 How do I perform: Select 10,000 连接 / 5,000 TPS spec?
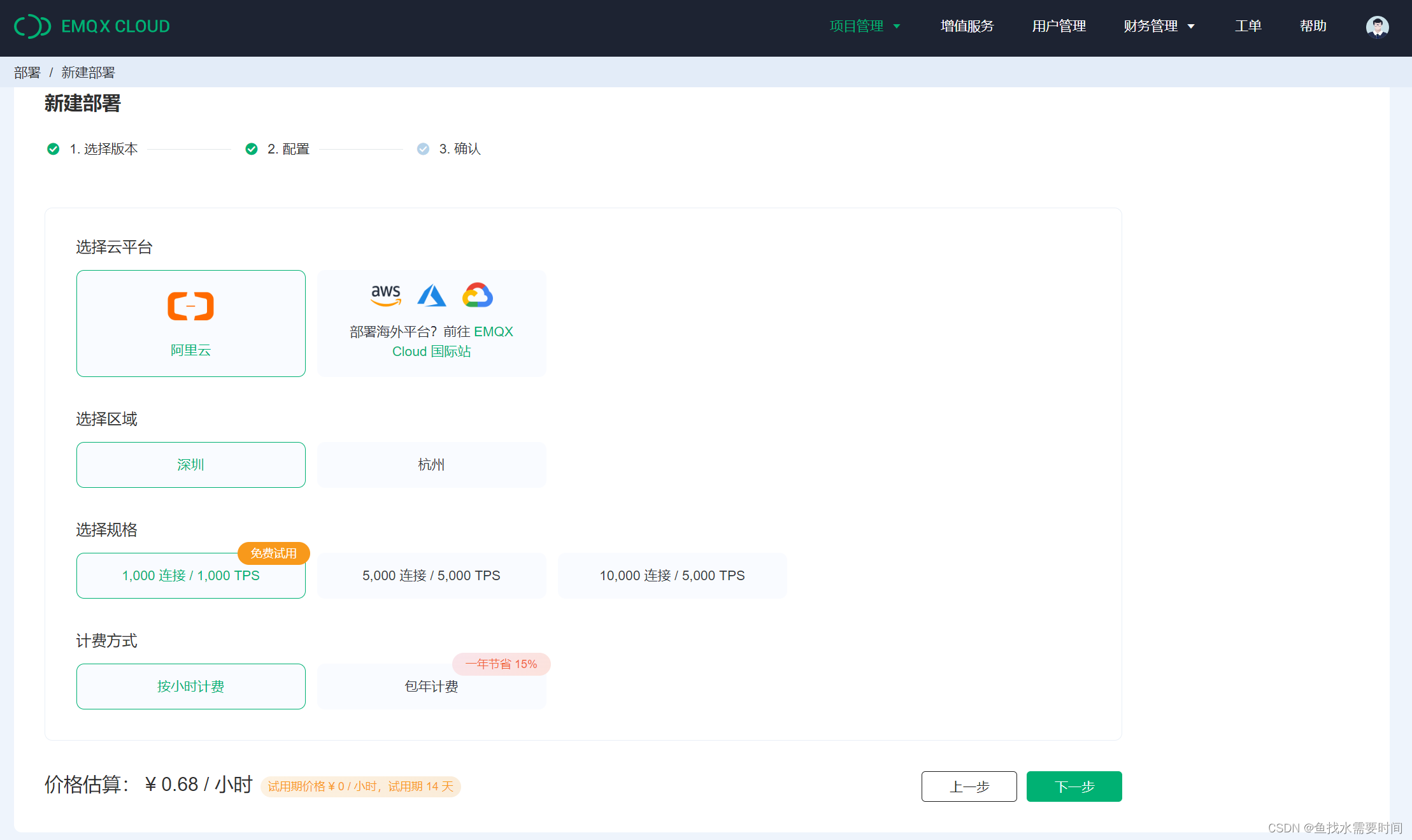coord(672,576)
